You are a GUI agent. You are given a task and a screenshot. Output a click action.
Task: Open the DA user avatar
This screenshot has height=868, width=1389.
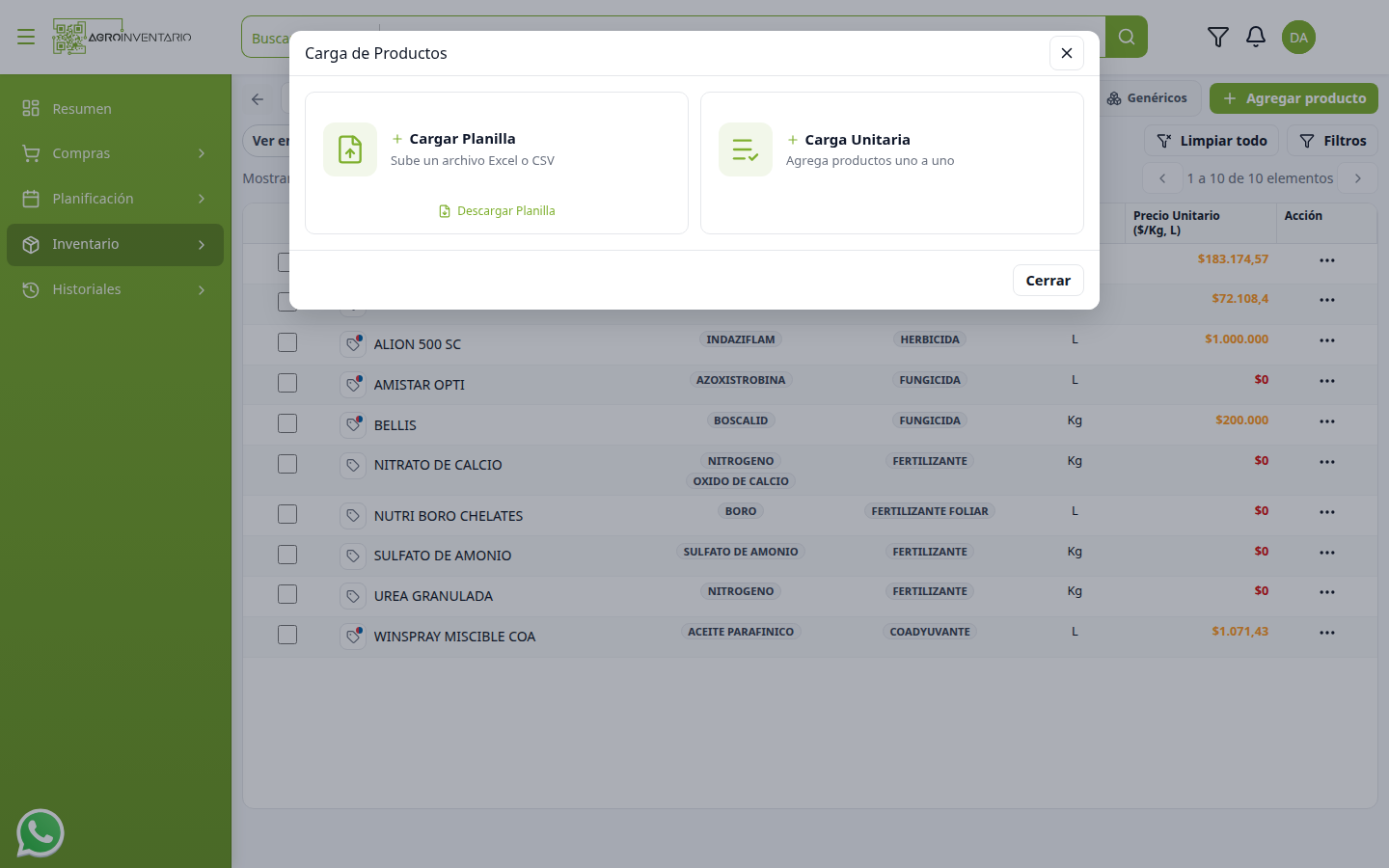[x=1299, y=38]
